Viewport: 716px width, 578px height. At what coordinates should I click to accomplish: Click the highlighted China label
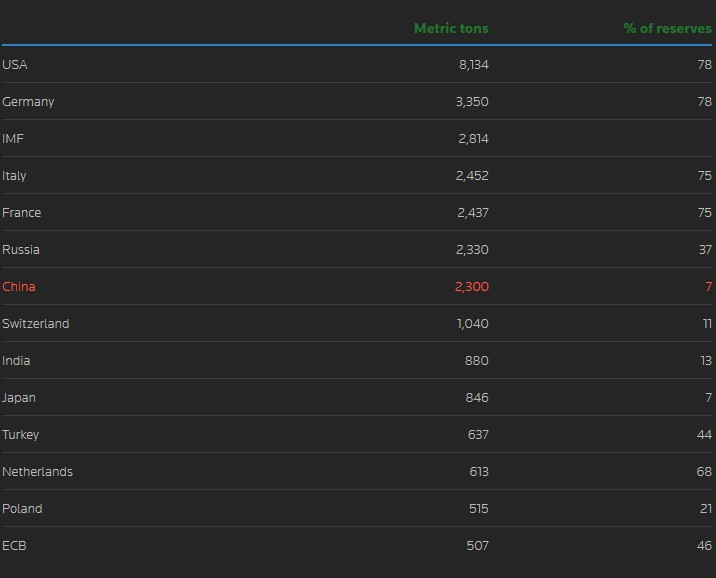click(19, 287)
